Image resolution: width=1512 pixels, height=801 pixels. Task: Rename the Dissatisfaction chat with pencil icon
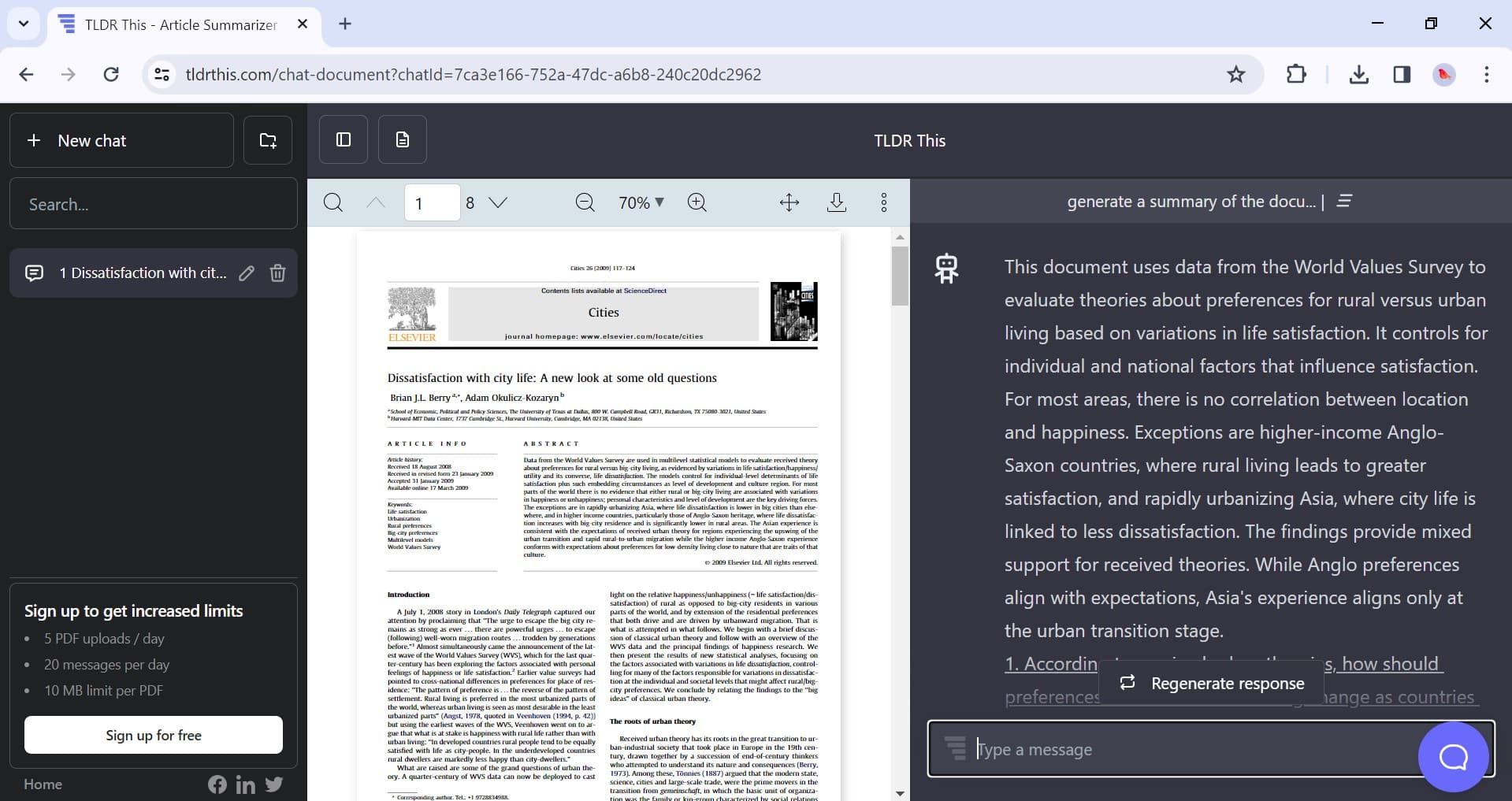[x=247, y=273]
